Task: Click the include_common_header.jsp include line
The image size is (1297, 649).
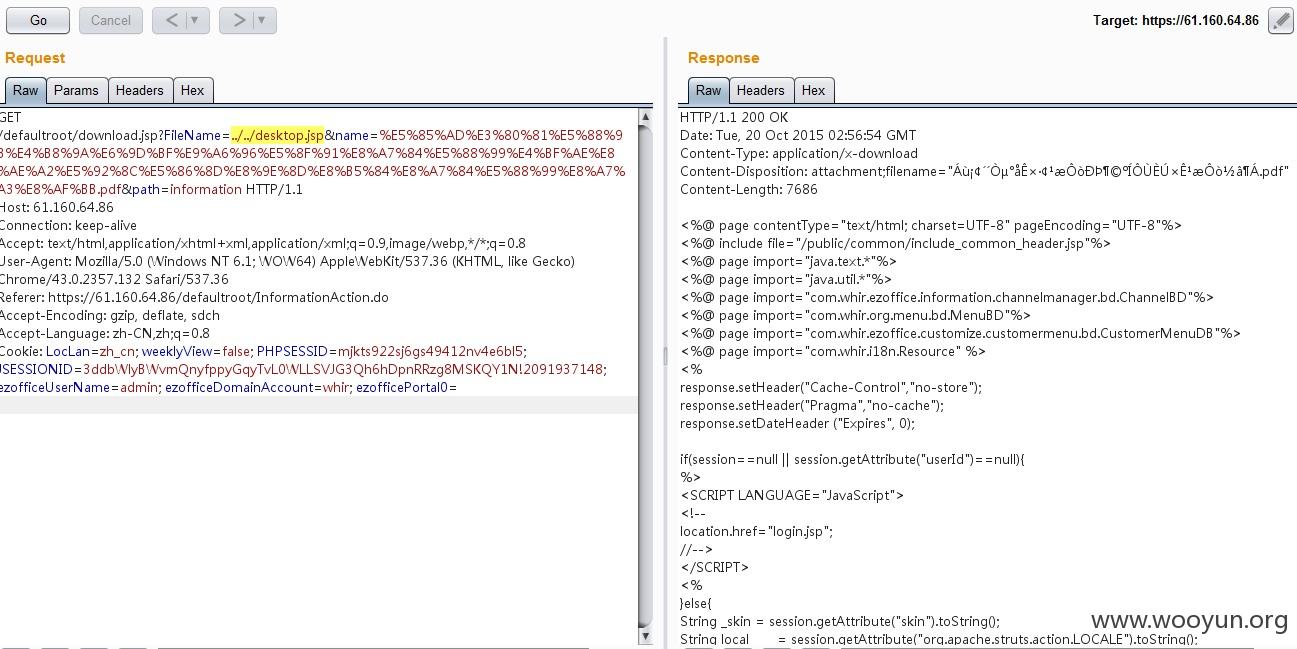Action: (x=896, y=243)
